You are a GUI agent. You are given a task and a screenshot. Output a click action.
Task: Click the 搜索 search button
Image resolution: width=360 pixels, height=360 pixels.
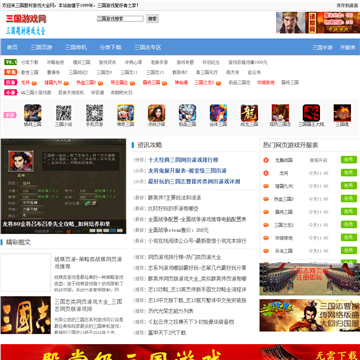(152, 19)
